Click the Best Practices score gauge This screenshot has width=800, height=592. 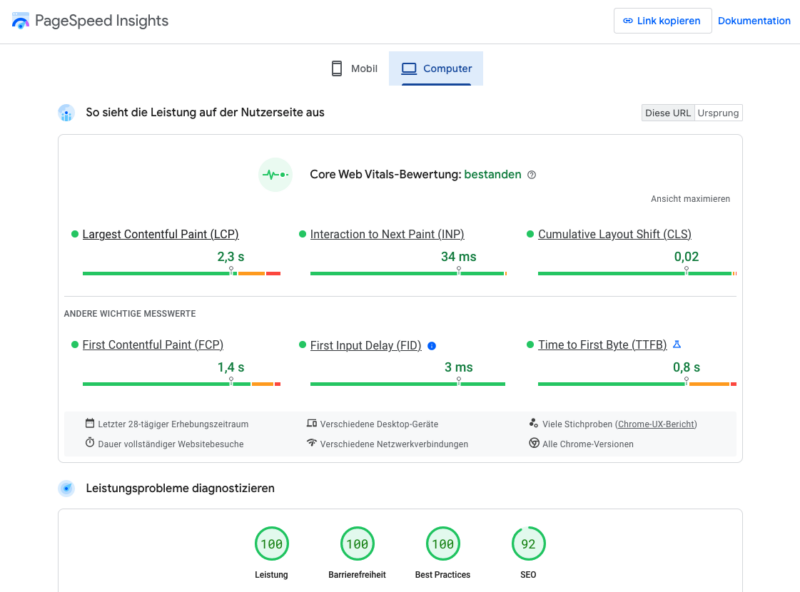point(443,544)
